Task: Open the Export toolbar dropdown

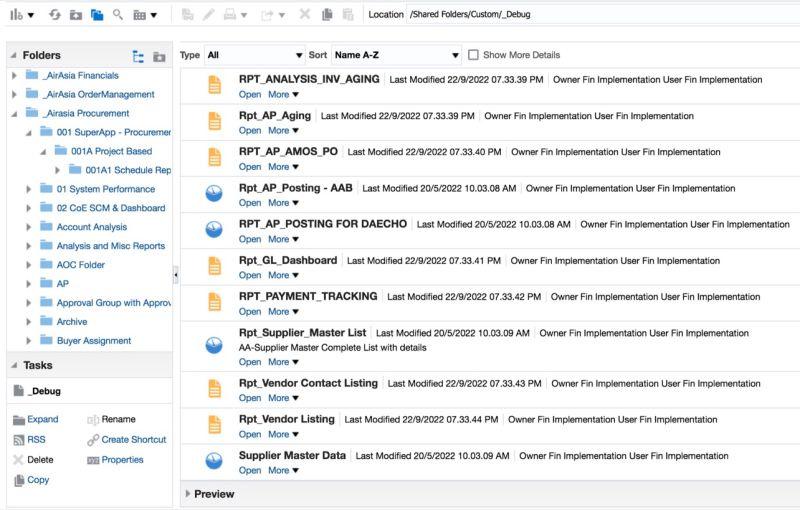Action: (273, 15)
